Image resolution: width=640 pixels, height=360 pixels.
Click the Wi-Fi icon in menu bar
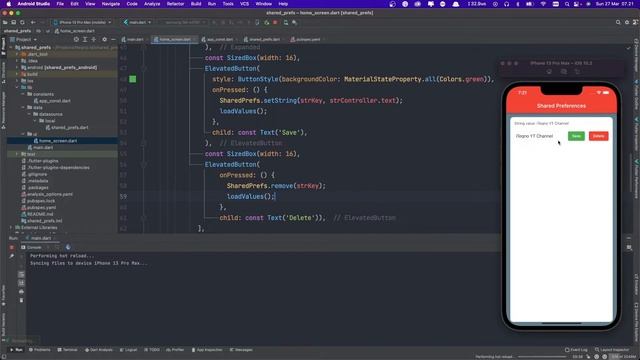tap(543, 4)
